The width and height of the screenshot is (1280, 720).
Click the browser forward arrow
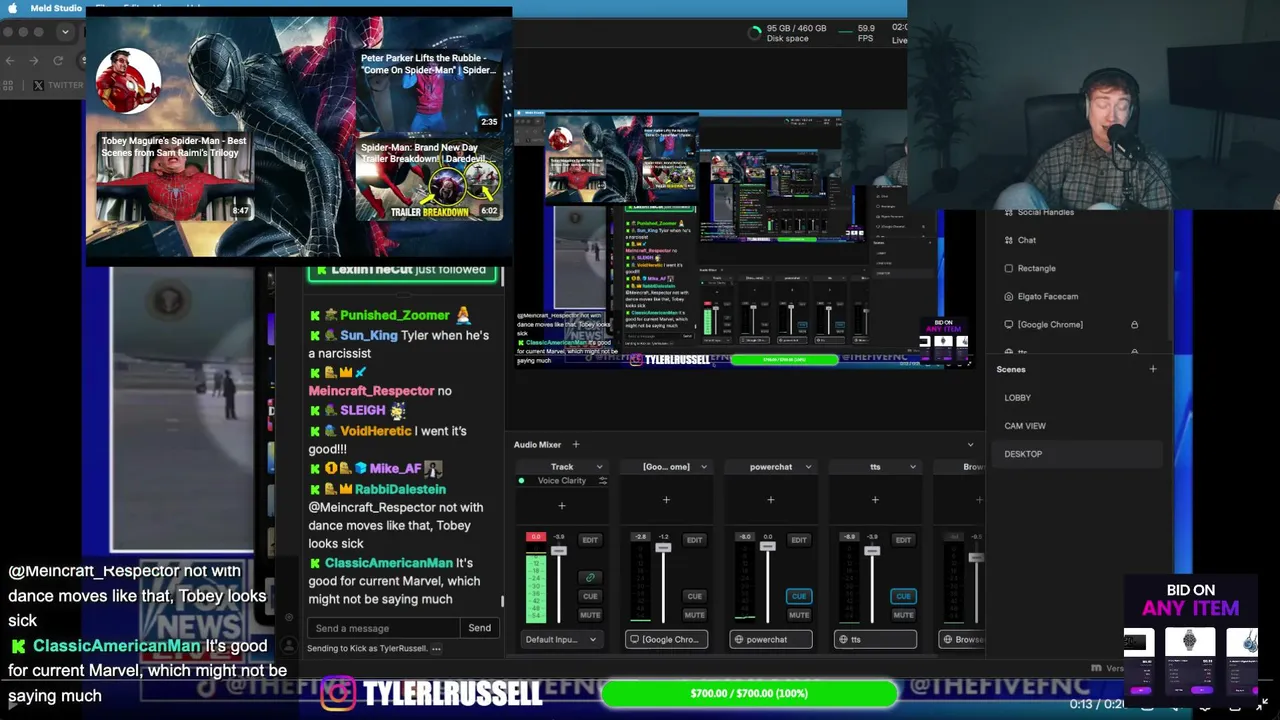coord(33,61)
